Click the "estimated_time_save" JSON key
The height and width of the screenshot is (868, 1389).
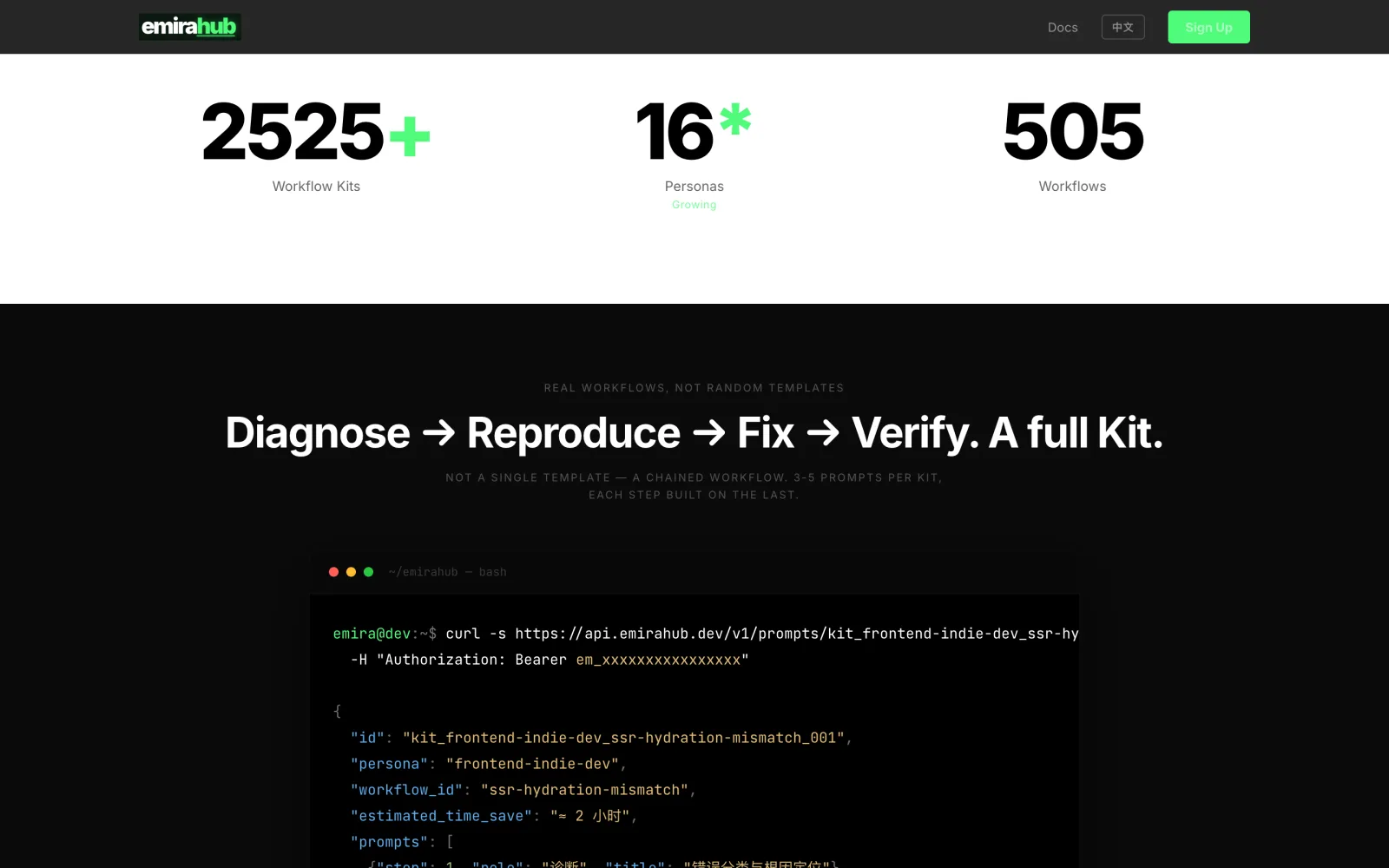pos(441,816)
